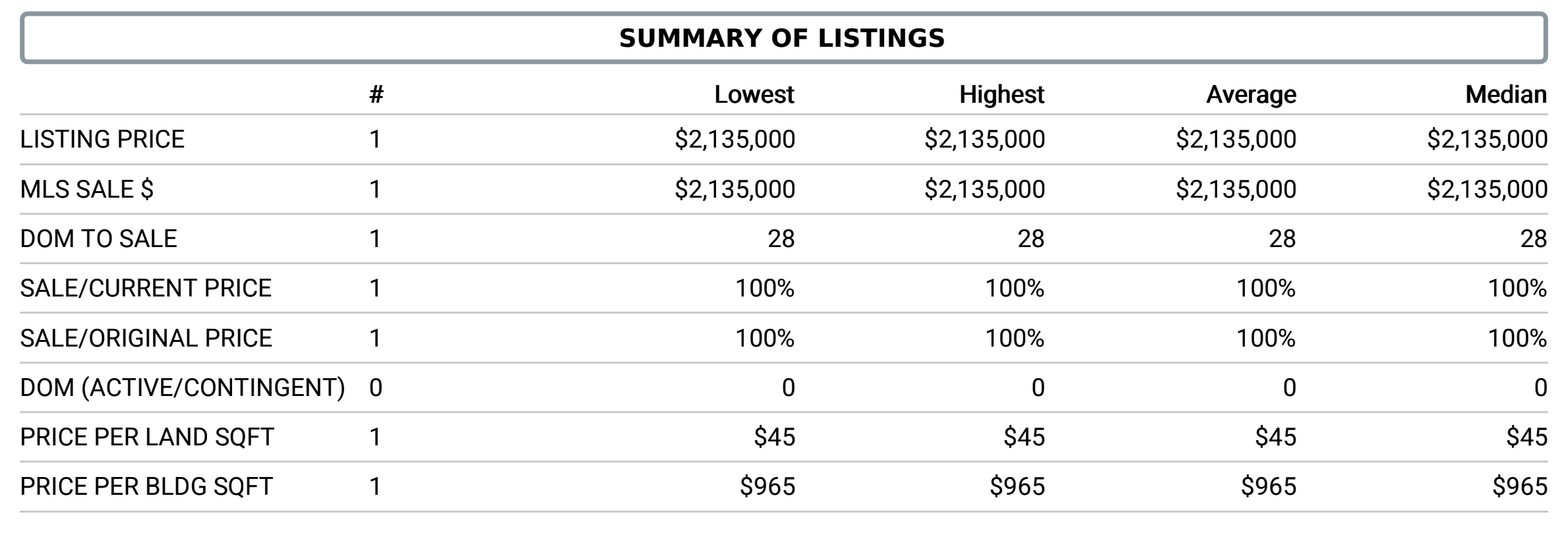Image resolution: width=1568 pixels, height=535 pixels.
Task: Click the Summary of Listings header
Action: (783, 38)
